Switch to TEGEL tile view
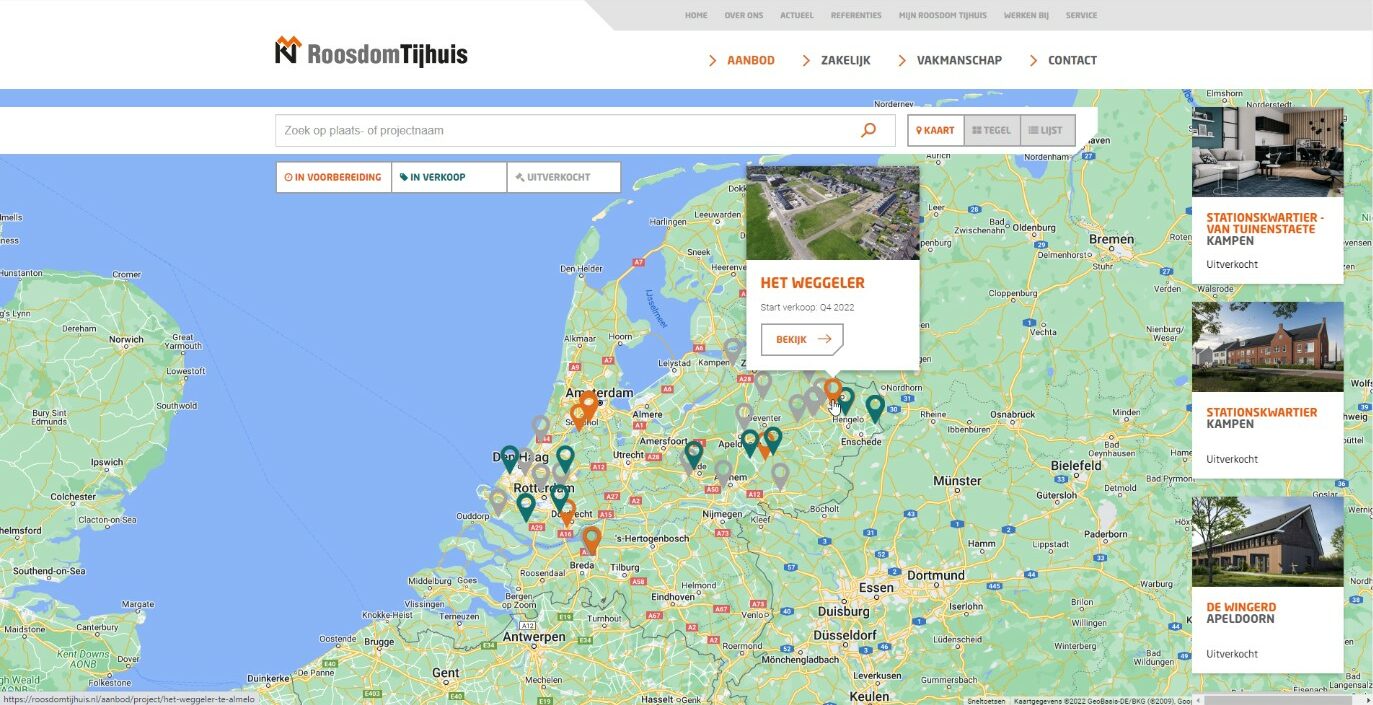1373x705 pixels. coord(991,129)
